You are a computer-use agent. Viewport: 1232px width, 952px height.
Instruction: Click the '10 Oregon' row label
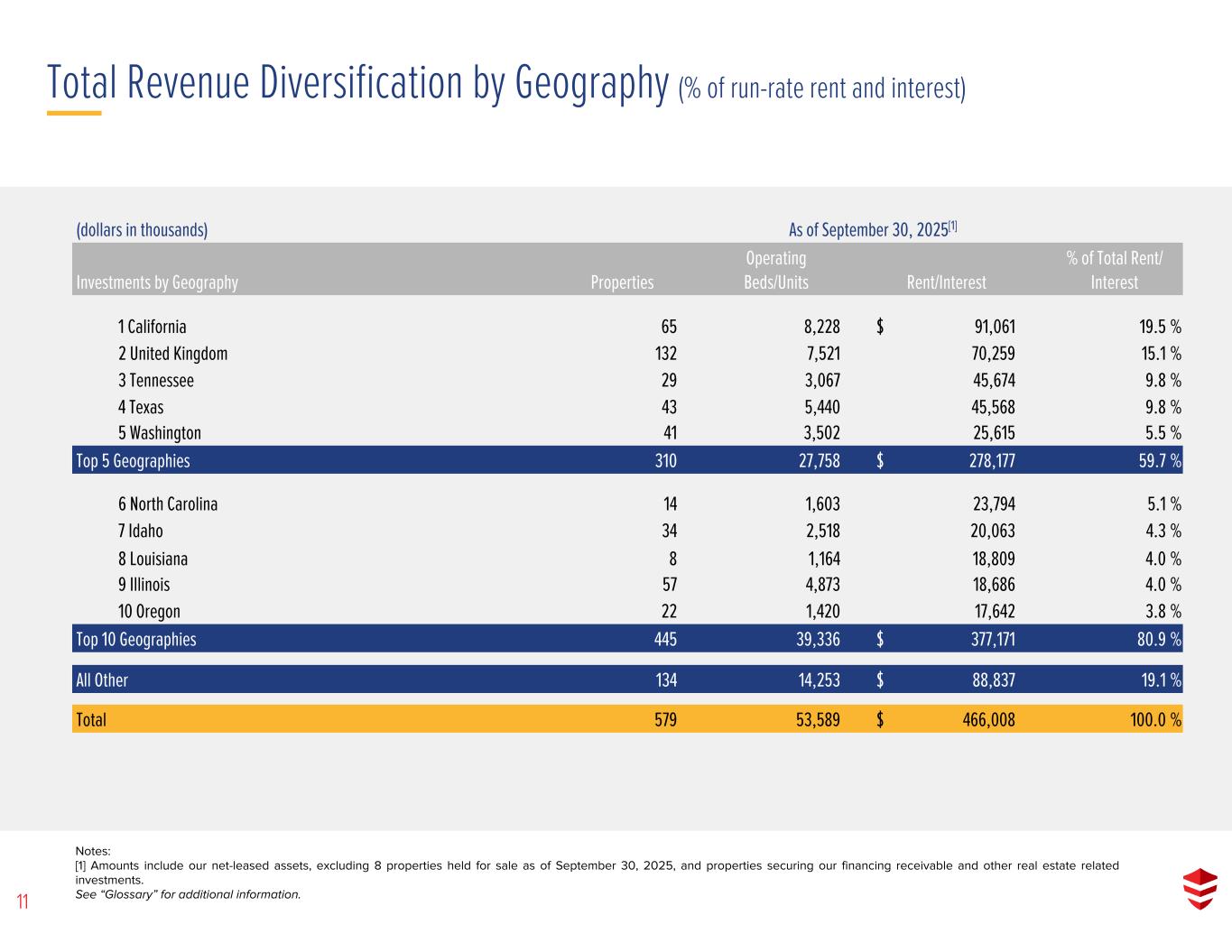[x=149, y=612]
